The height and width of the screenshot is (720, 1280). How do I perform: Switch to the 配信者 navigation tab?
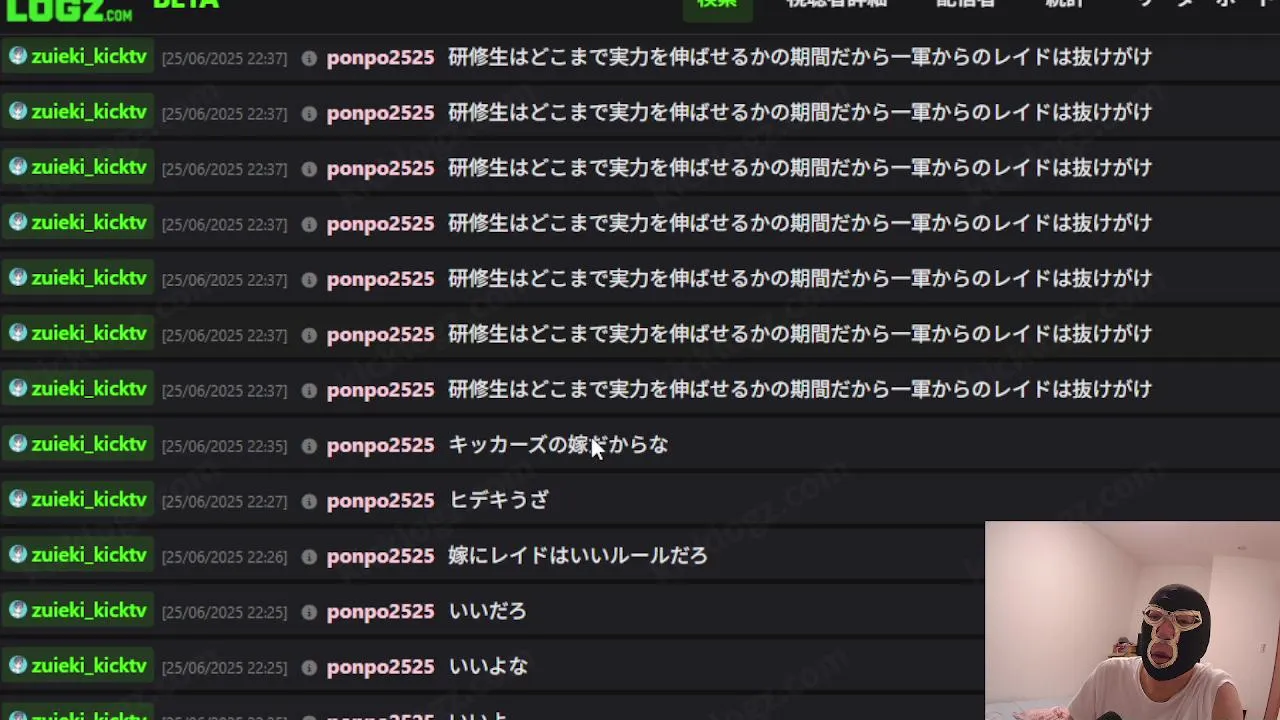[x=965, y=4]
